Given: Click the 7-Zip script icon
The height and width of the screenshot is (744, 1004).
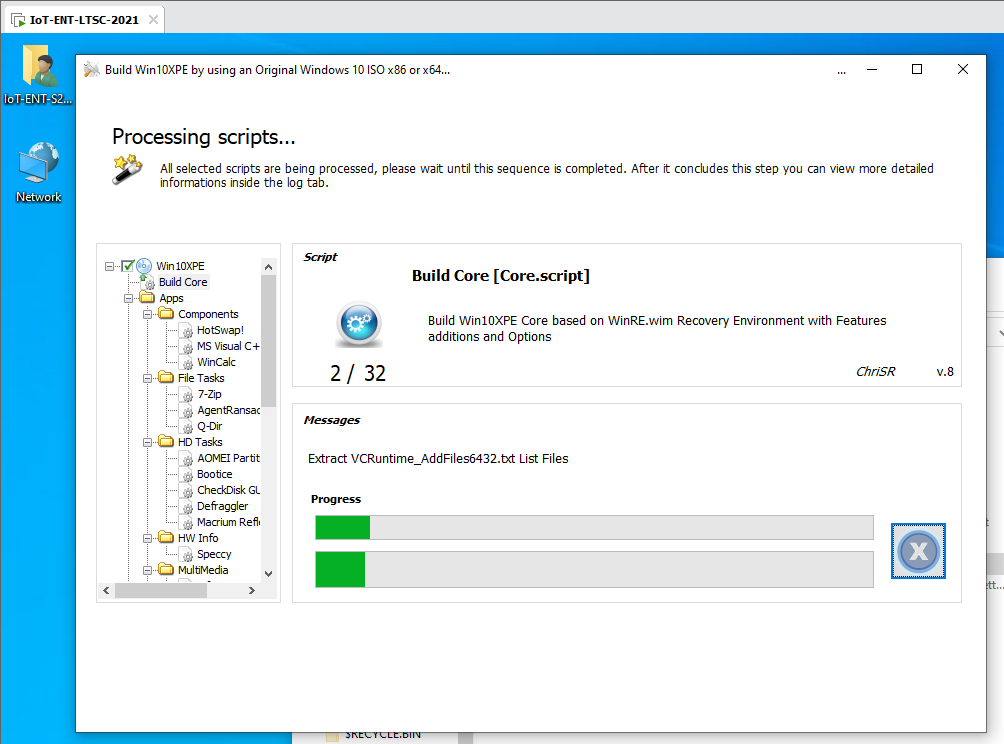Looking at the screenshot, I should [186, 394].
